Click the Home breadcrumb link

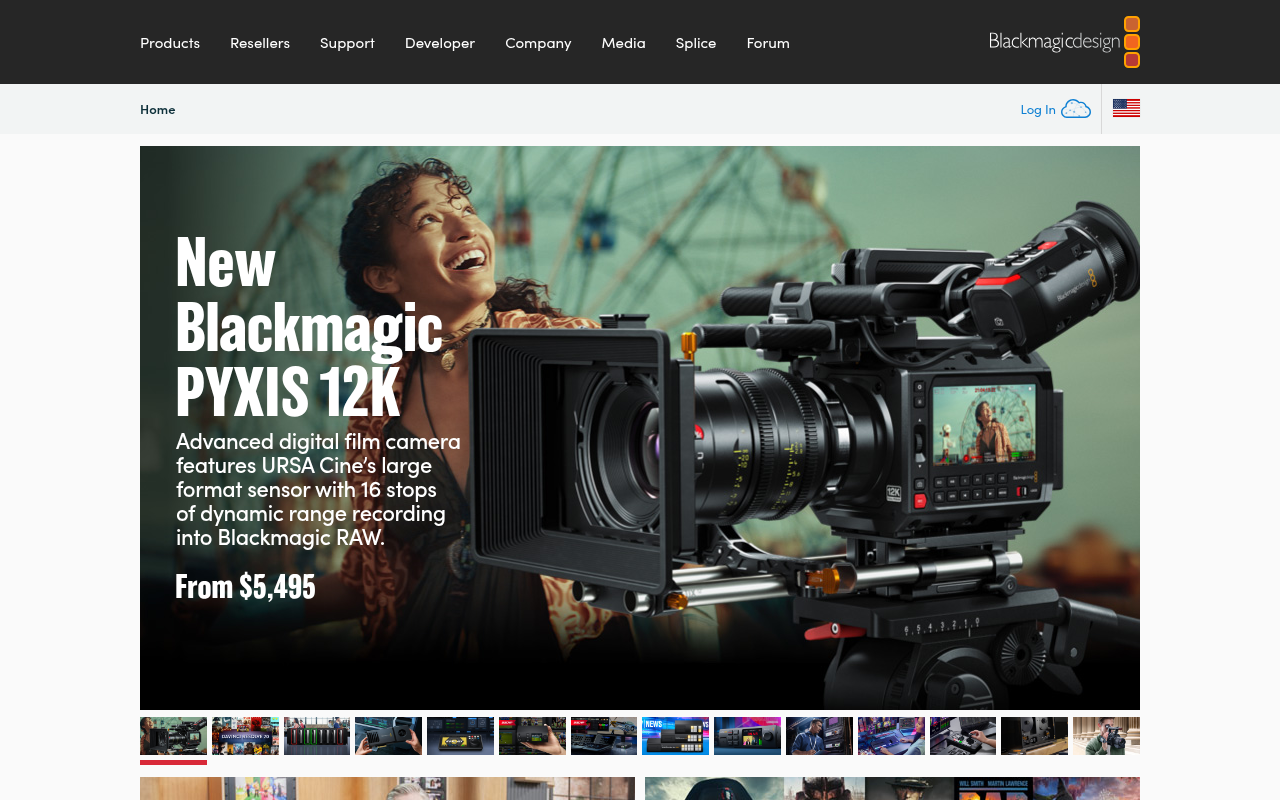pyautogui.click(x=157, y=108)
